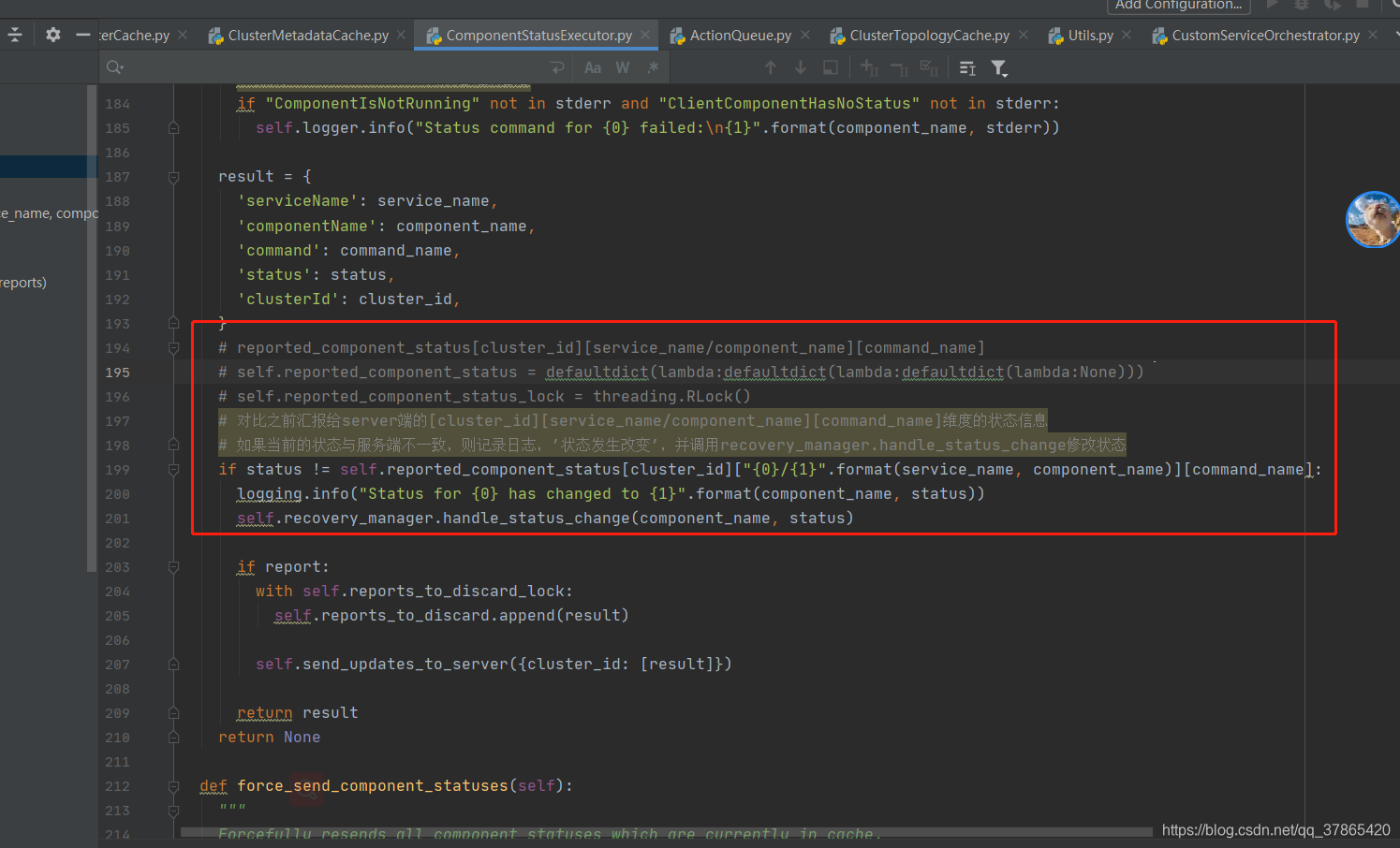Collapse if status block at line 199

[x=173, y=469]
